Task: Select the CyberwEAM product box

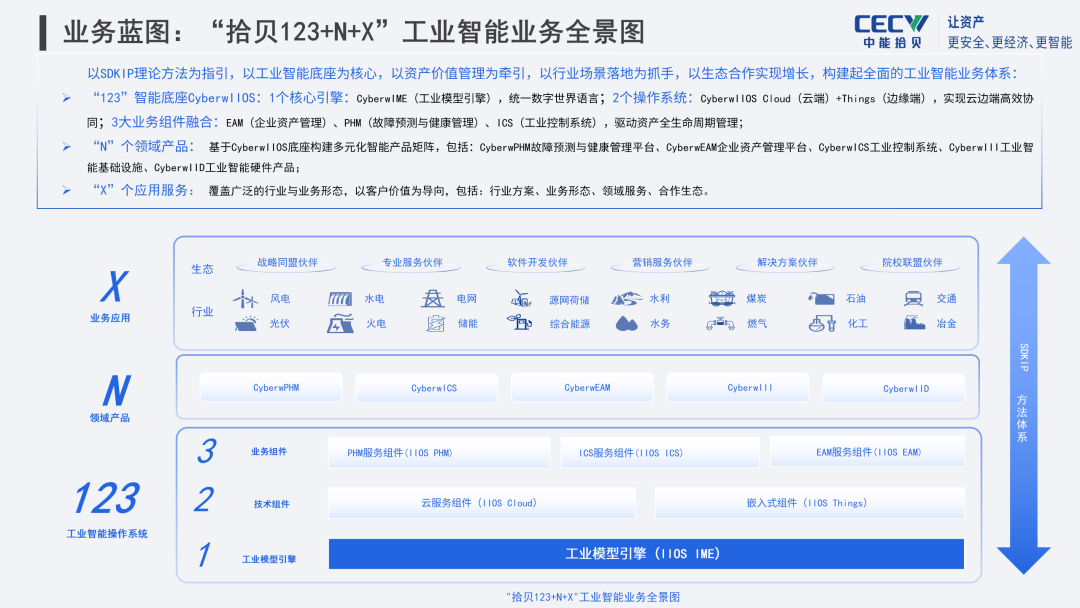Action: pos(583,388)
